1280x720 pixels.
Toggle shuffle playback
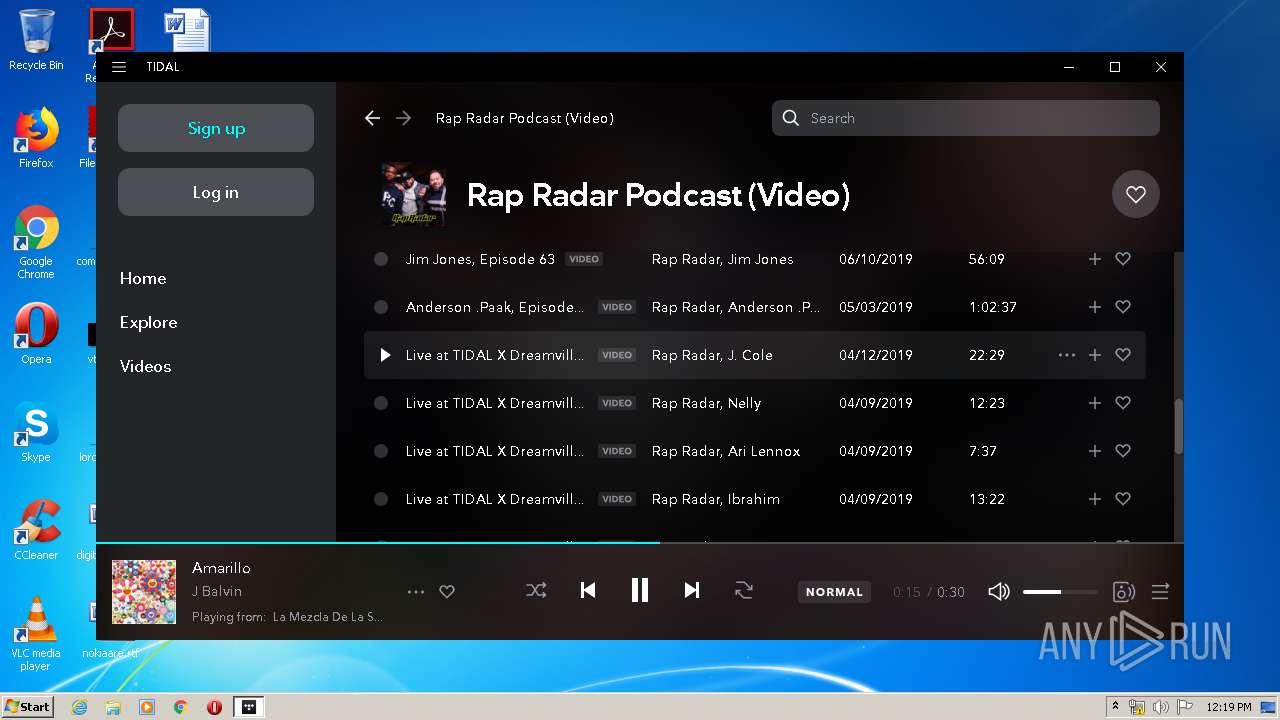pyautogui.click(x=536, y=591)
